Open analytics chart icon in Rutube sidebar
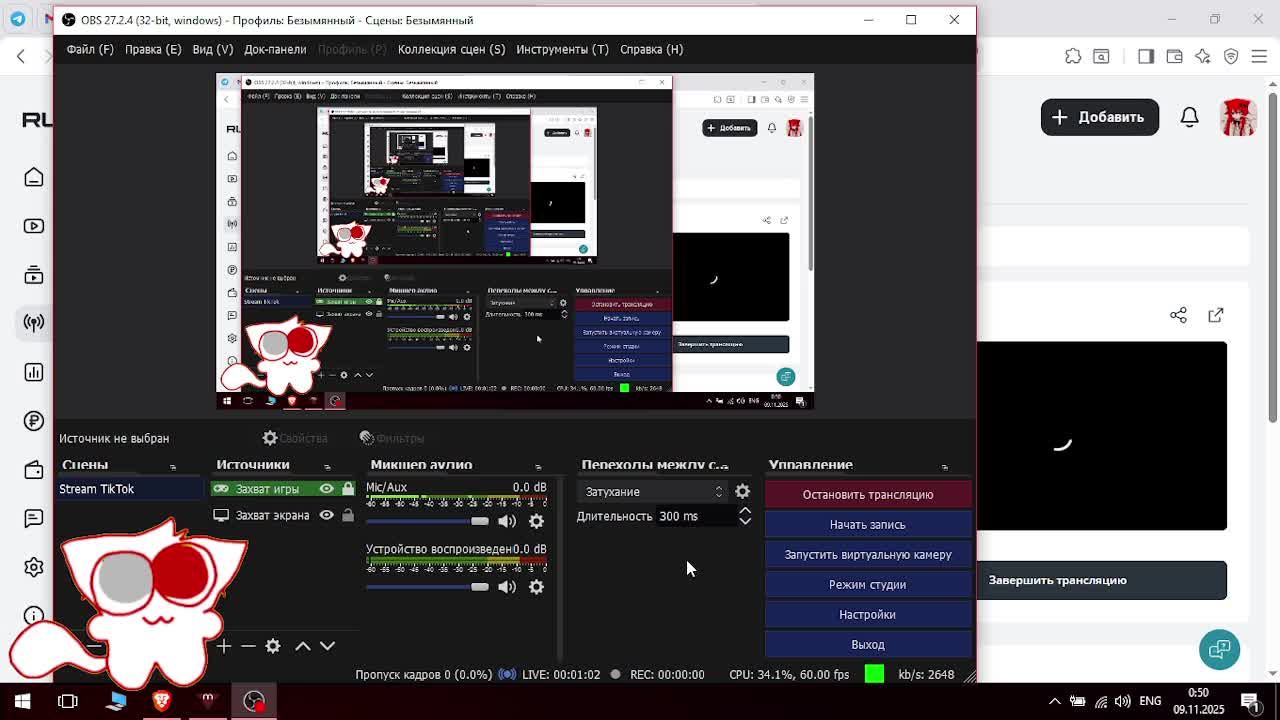This screenshot has width=1280, height=720. pyautogui.click(x=34, y=372)
